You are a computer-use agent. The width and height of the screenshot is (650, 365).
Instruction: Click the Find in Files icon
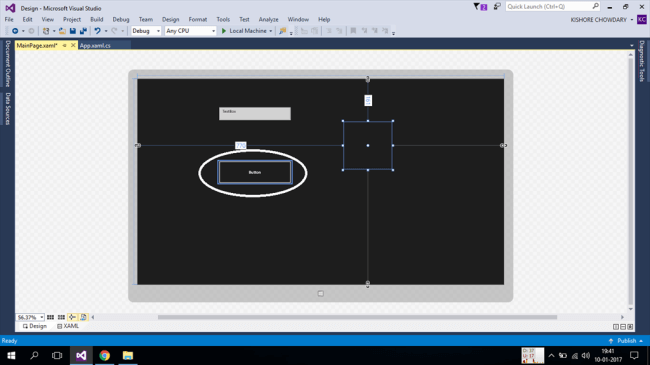282,31
